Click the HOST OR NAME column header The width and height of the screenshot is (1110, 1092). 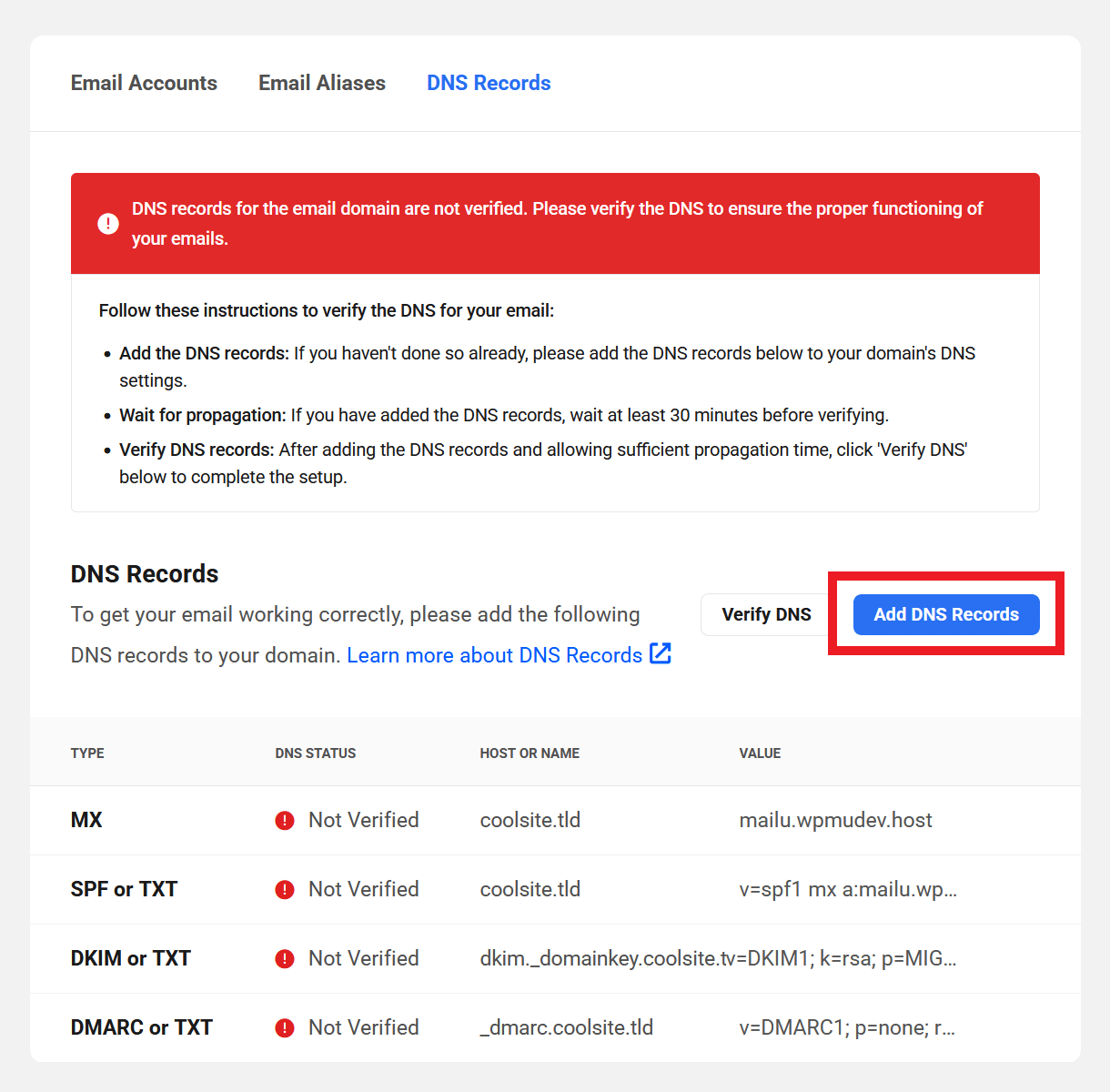tap(530, 753)
